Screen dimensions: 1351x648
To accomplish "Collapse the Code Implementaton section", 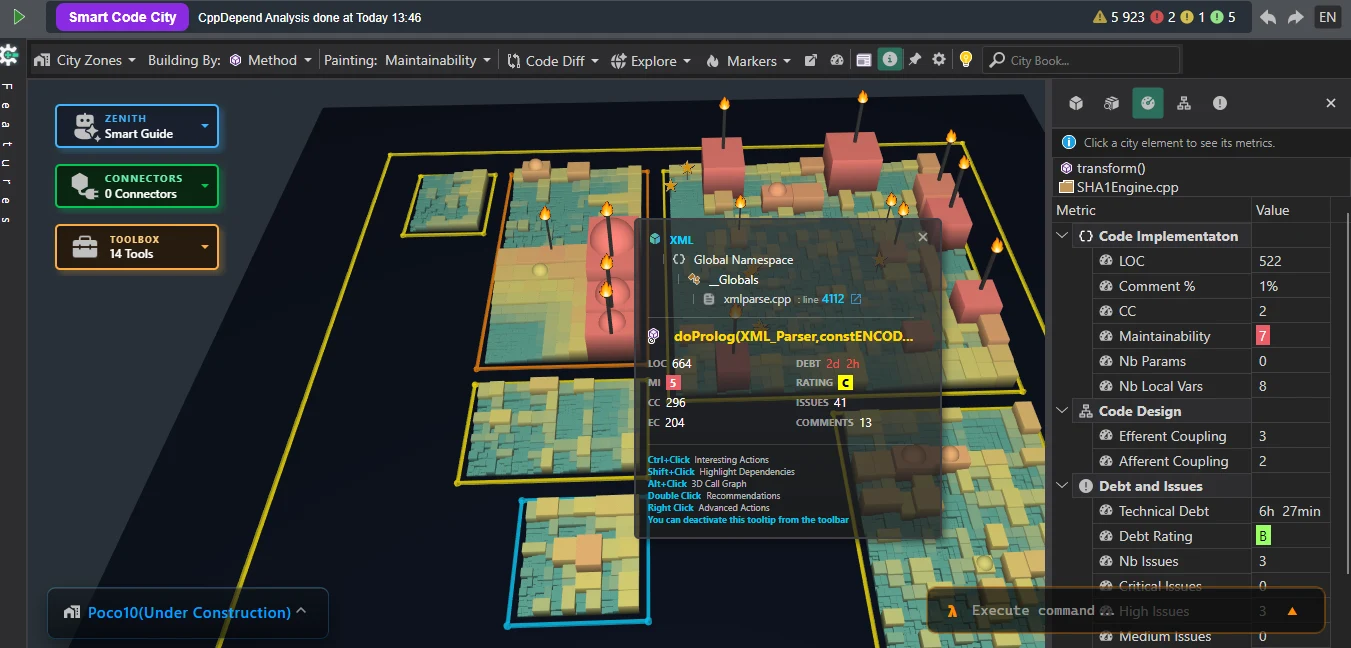I will 1063,236.
